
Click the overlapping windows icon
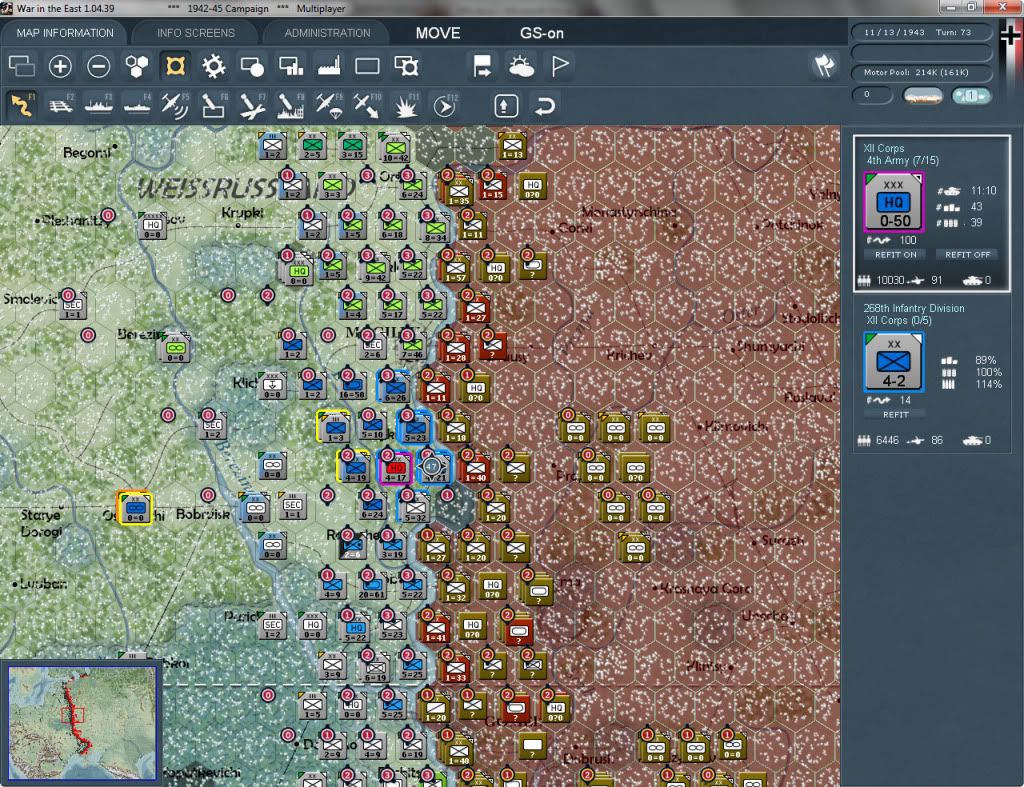coord(22,66)
